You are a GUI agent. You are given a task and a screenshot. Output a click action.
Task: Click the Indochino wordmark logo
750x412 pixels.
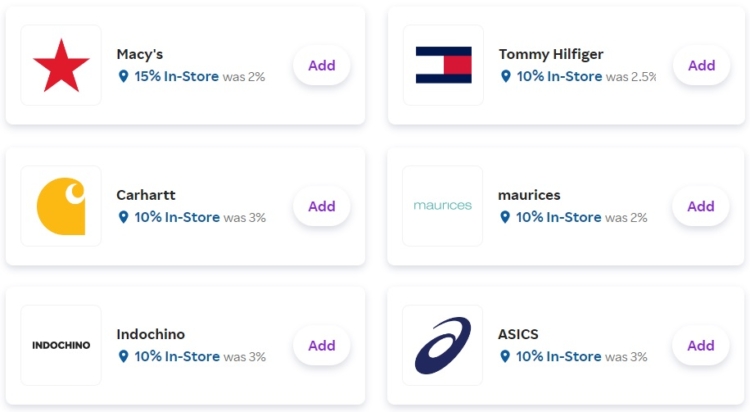coord(61,345)
